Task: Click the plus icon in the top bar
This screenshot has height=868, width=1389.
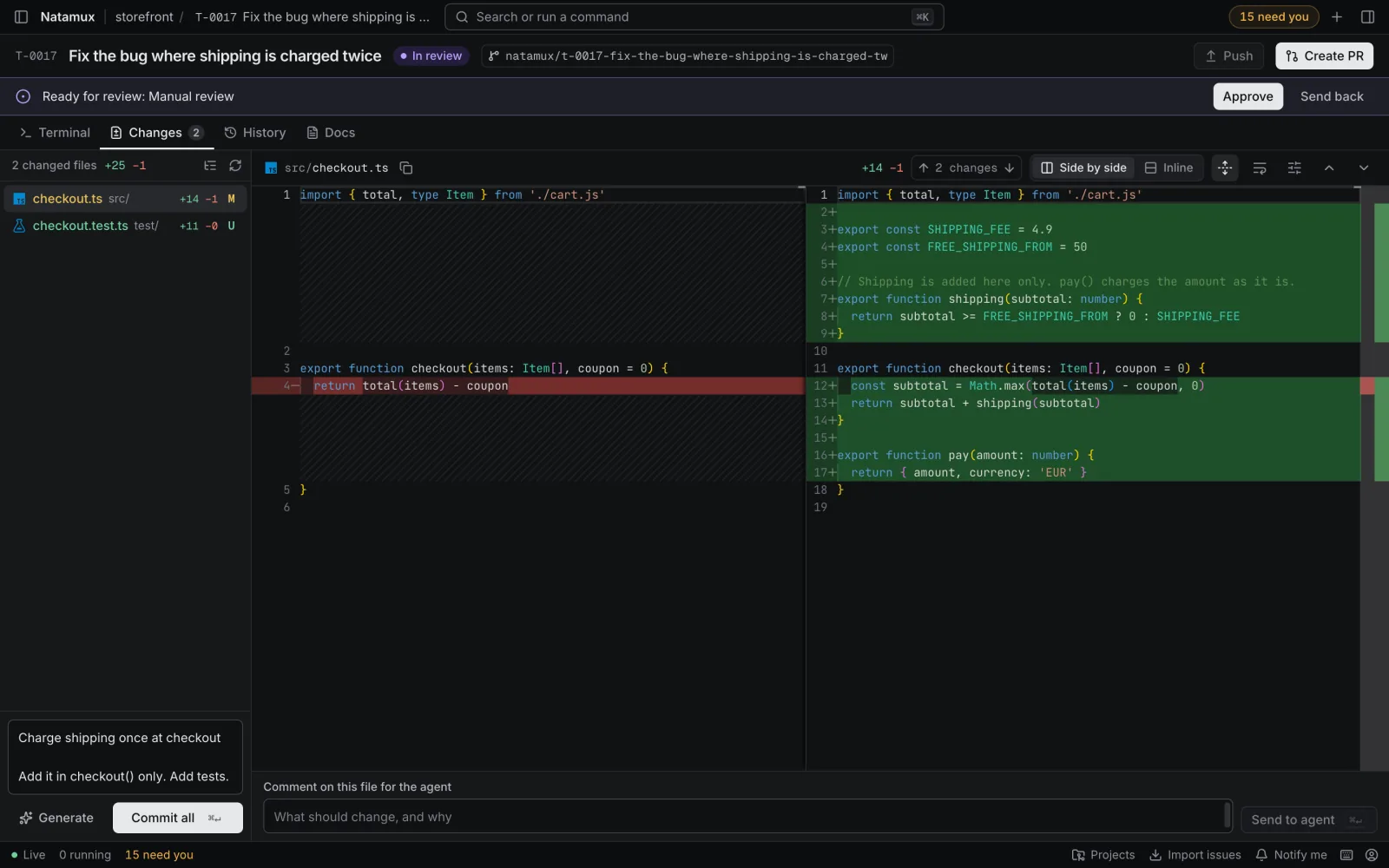Action: [1337, 16]
